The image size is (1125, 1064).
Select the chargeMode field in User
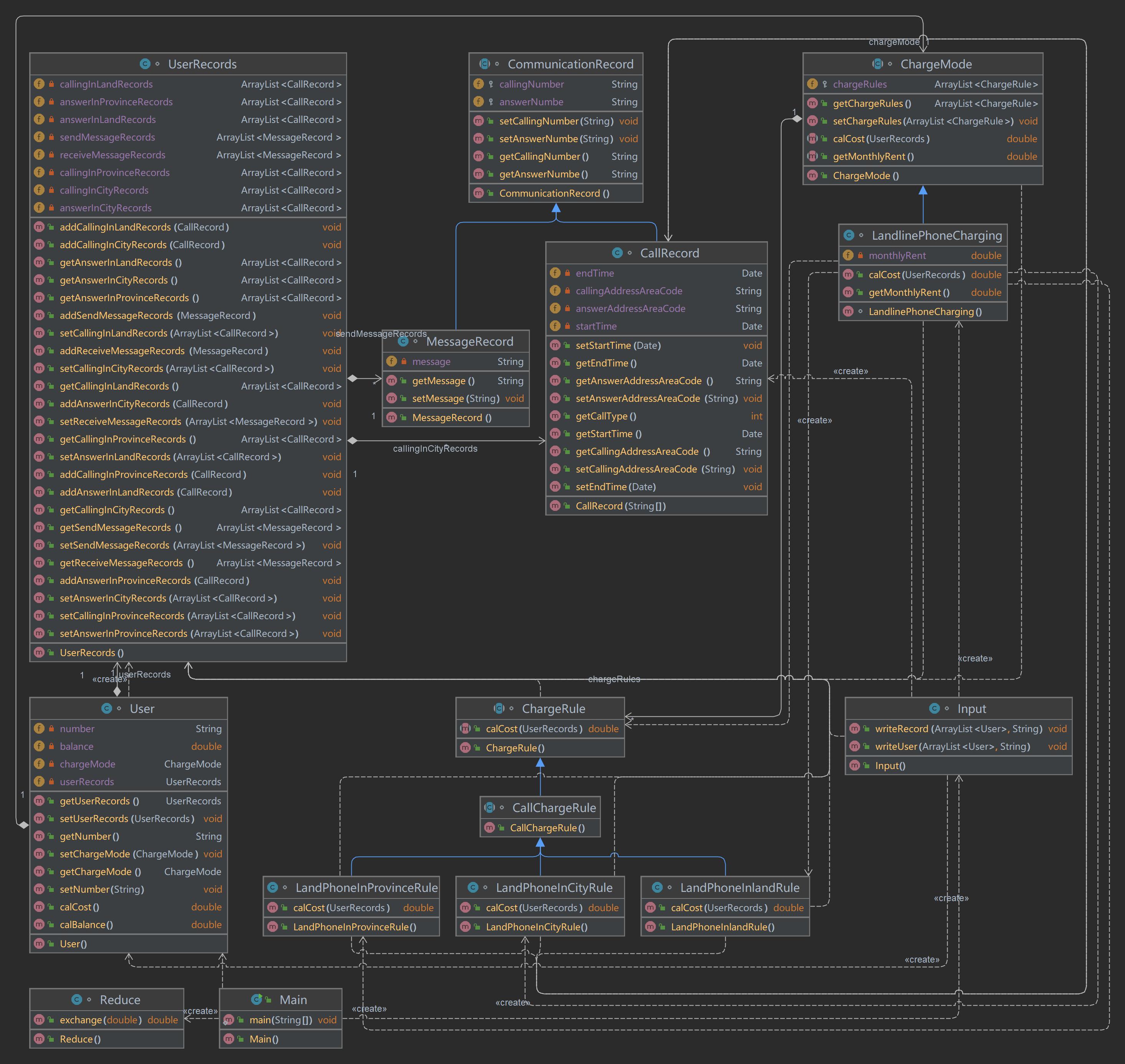click(129, 764)
